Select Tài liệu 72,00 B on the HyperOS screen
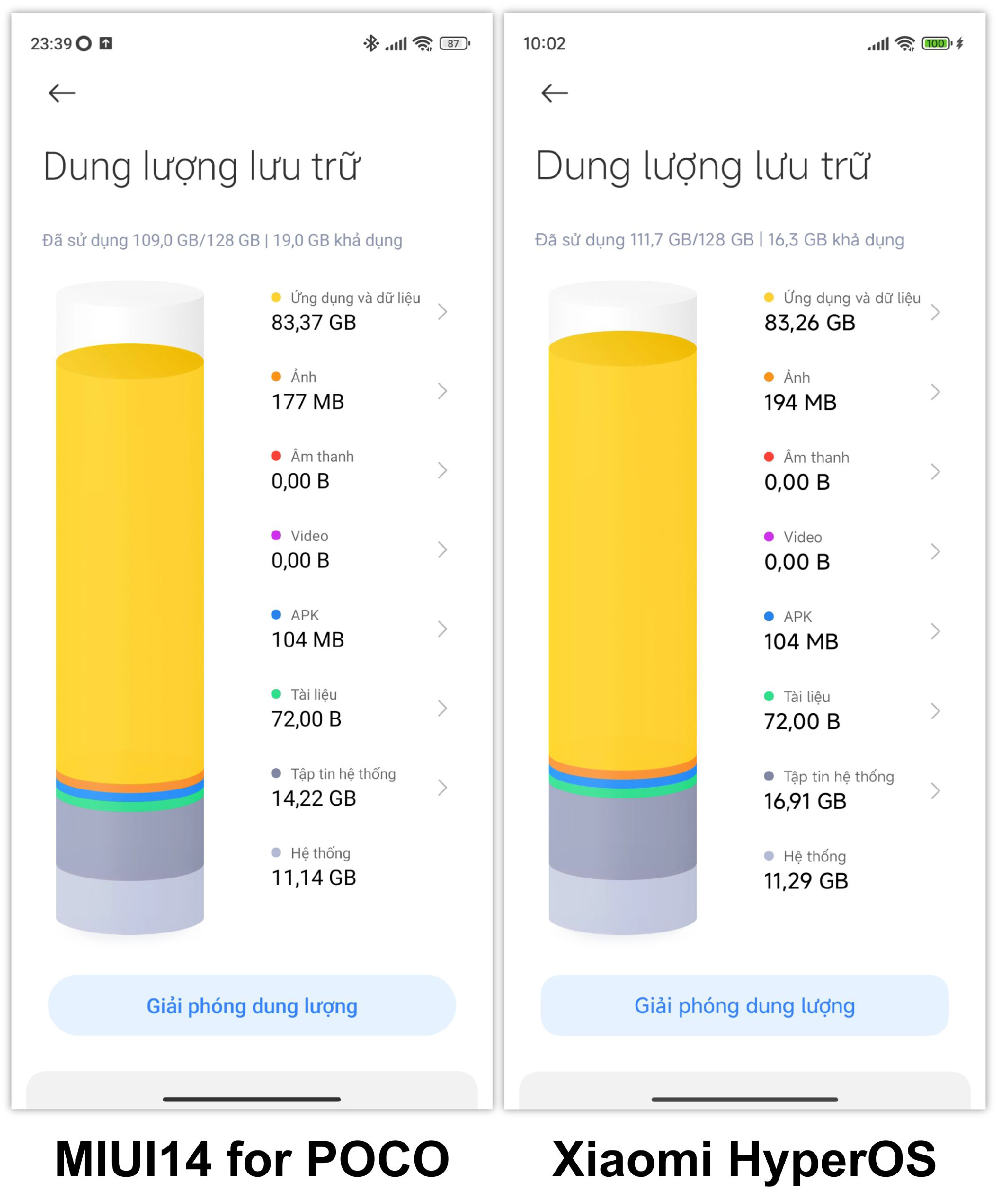This screenshot has width=997, height=1204. [852, 711]
